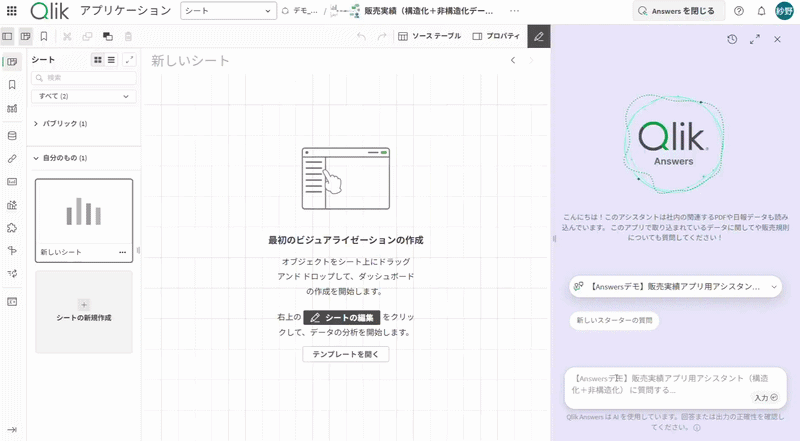Open the top toolbar bookmarks icon
The height and width of the screenshot is (441, 800).
point(44,36)
